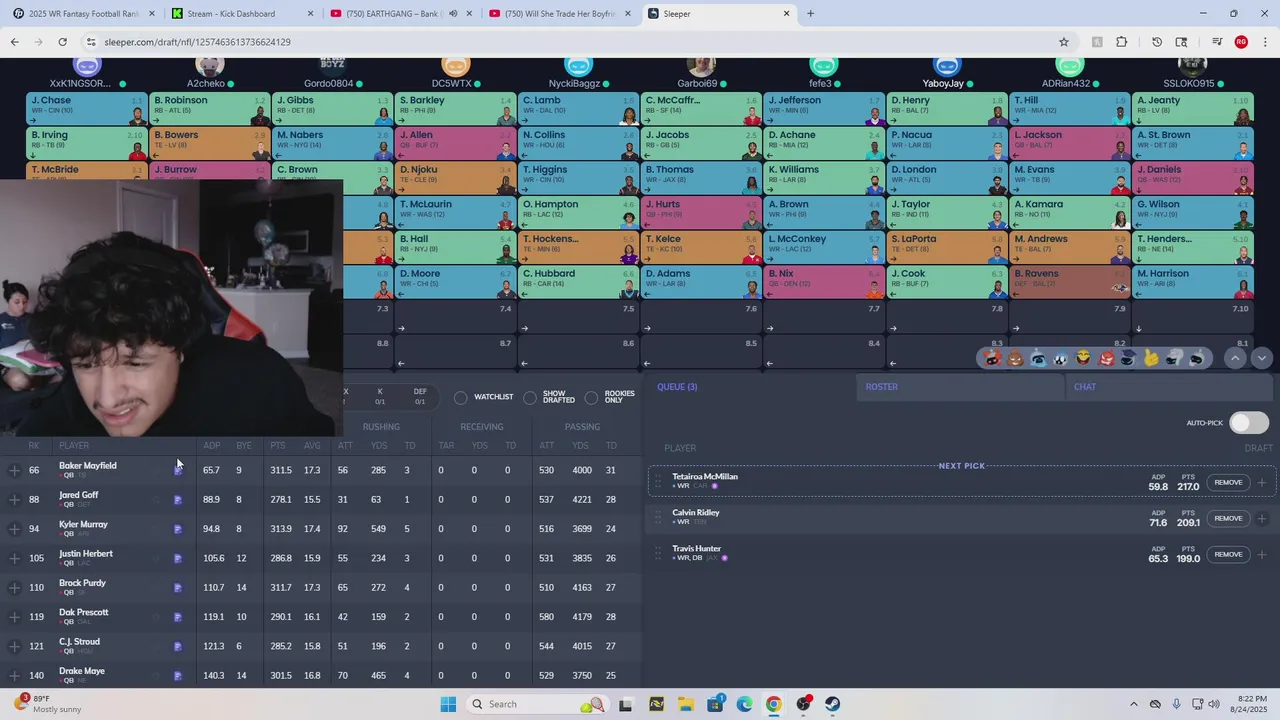Show hidden system tray icons

pos(1133,704)
